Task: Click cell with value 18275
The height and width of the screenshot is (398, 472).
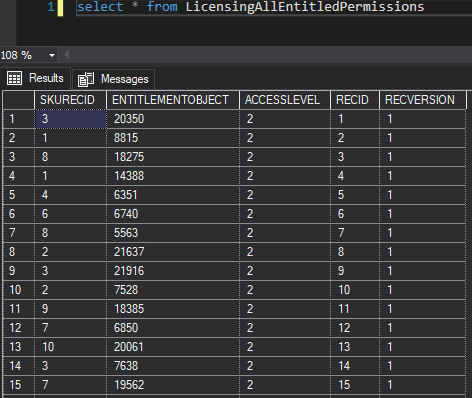Action: point(173,157)
